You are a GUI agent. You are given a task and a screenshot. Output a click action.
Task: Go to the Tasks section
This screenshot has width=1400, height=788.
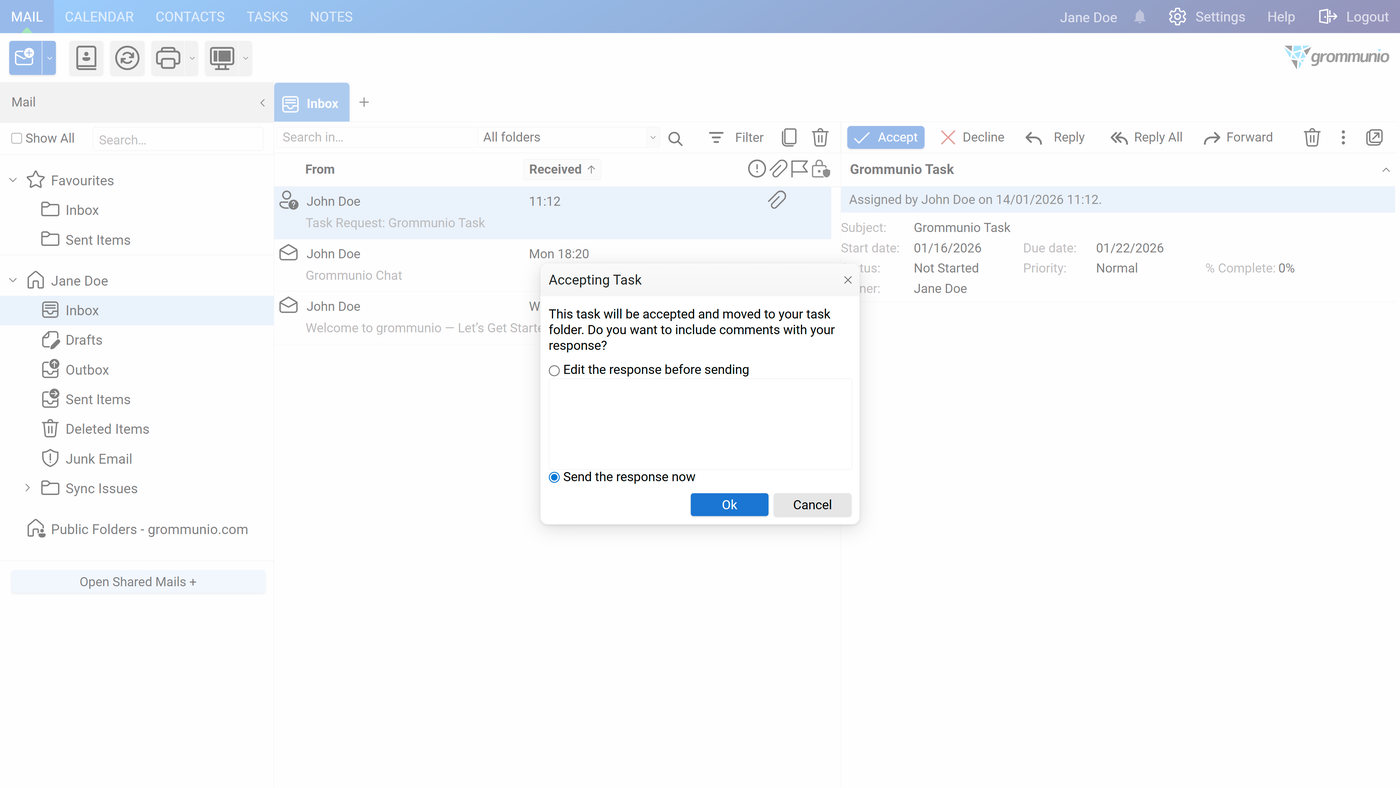coord(267,17)
